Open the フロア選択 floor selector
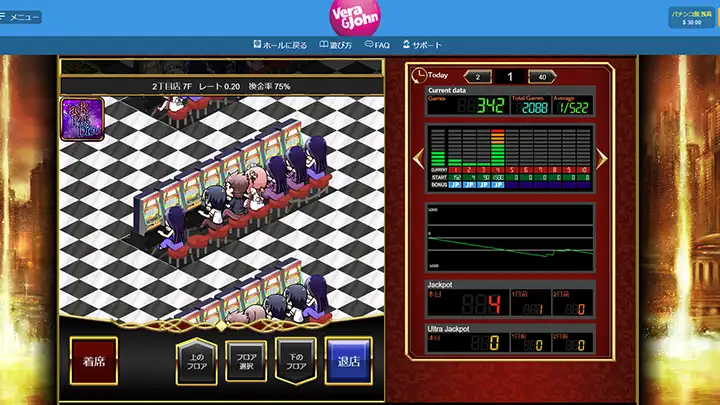 (x=246, y=361)
